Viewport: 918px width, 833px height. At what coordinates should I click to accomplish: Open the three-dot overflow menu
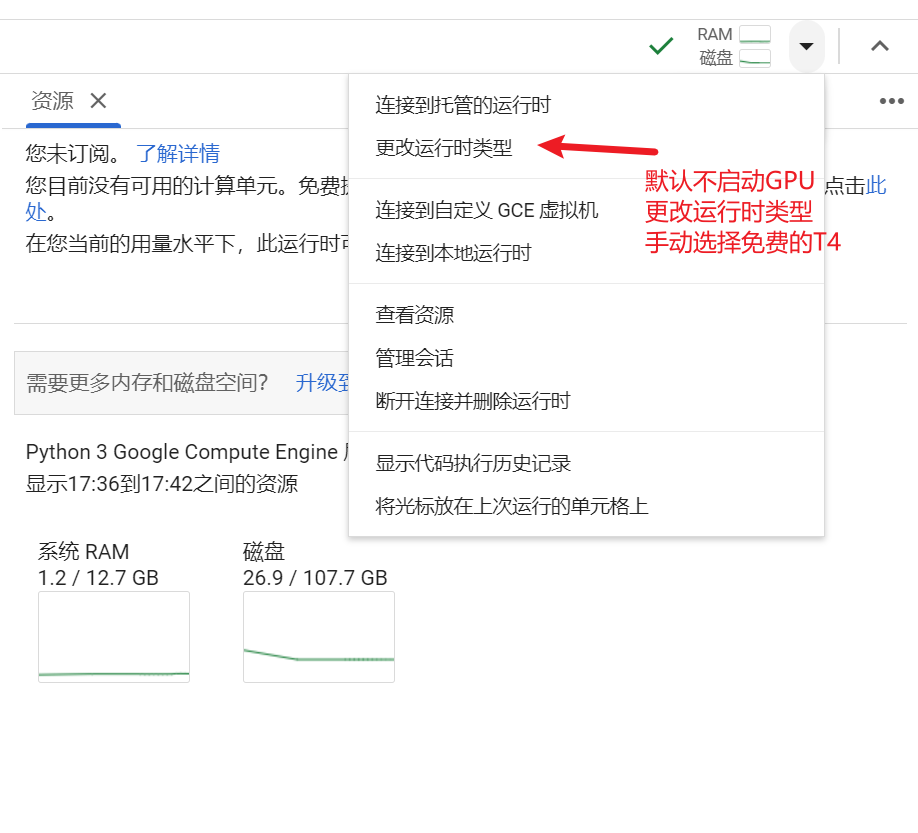tap(892, 100)
